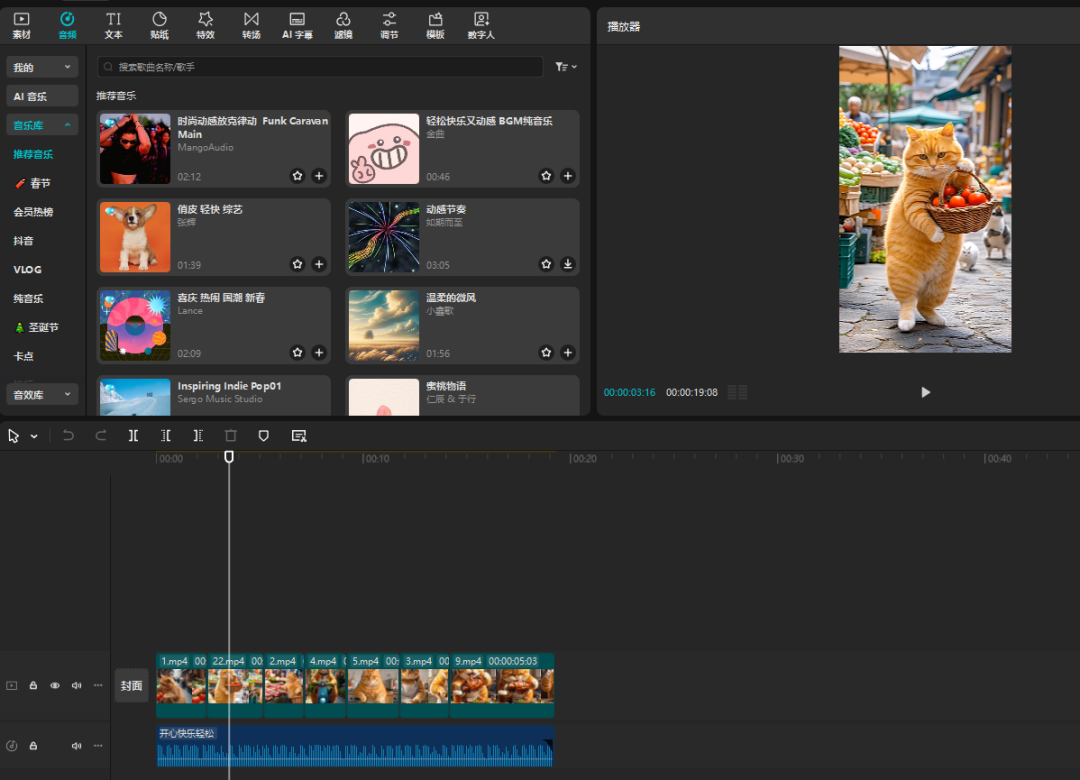
Task: Favorite the Funk Caravan Main track
Action: [x=298, y=176]
